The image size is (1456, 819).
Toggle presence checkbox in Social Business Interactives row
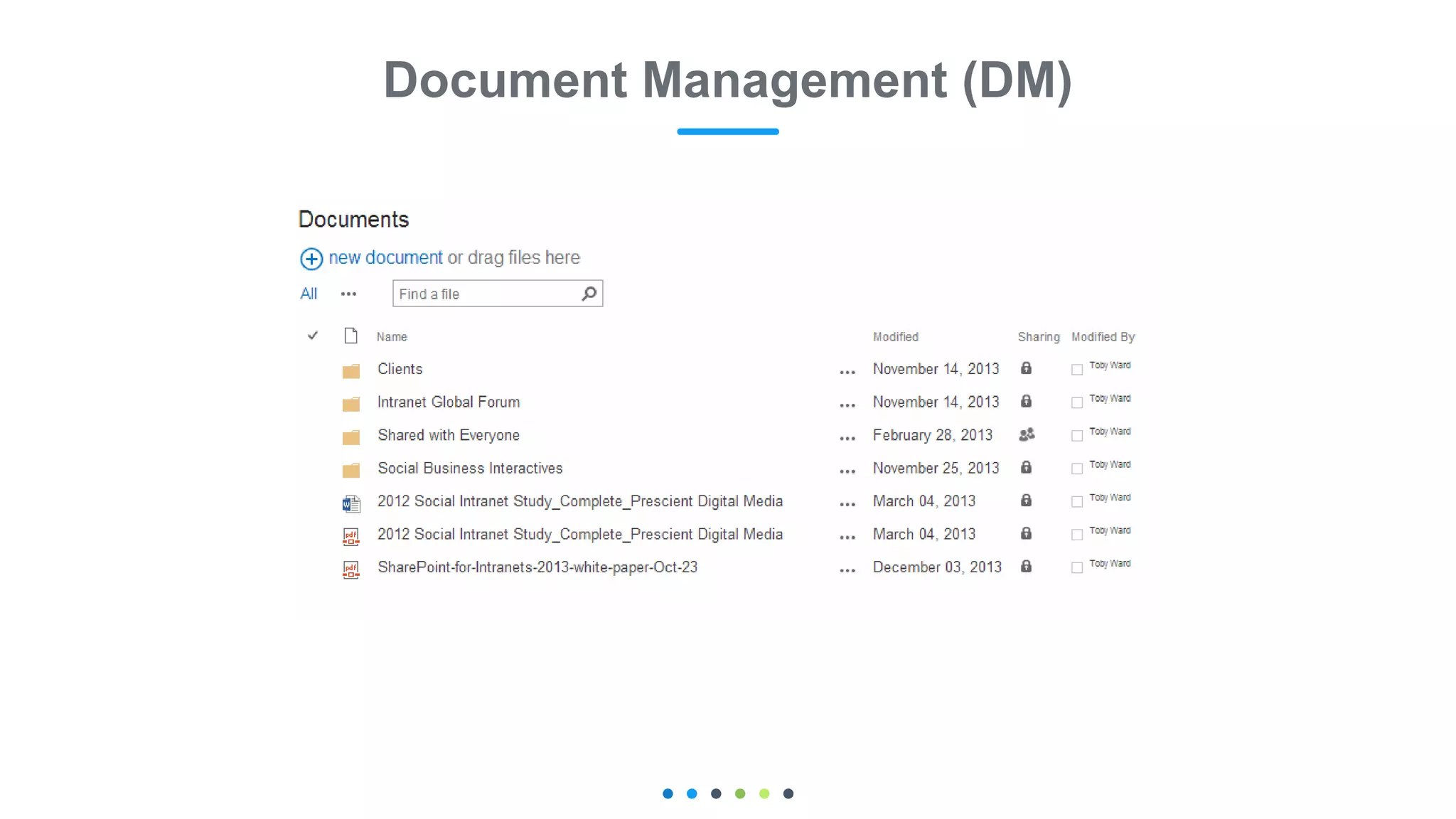(1077, 469)
